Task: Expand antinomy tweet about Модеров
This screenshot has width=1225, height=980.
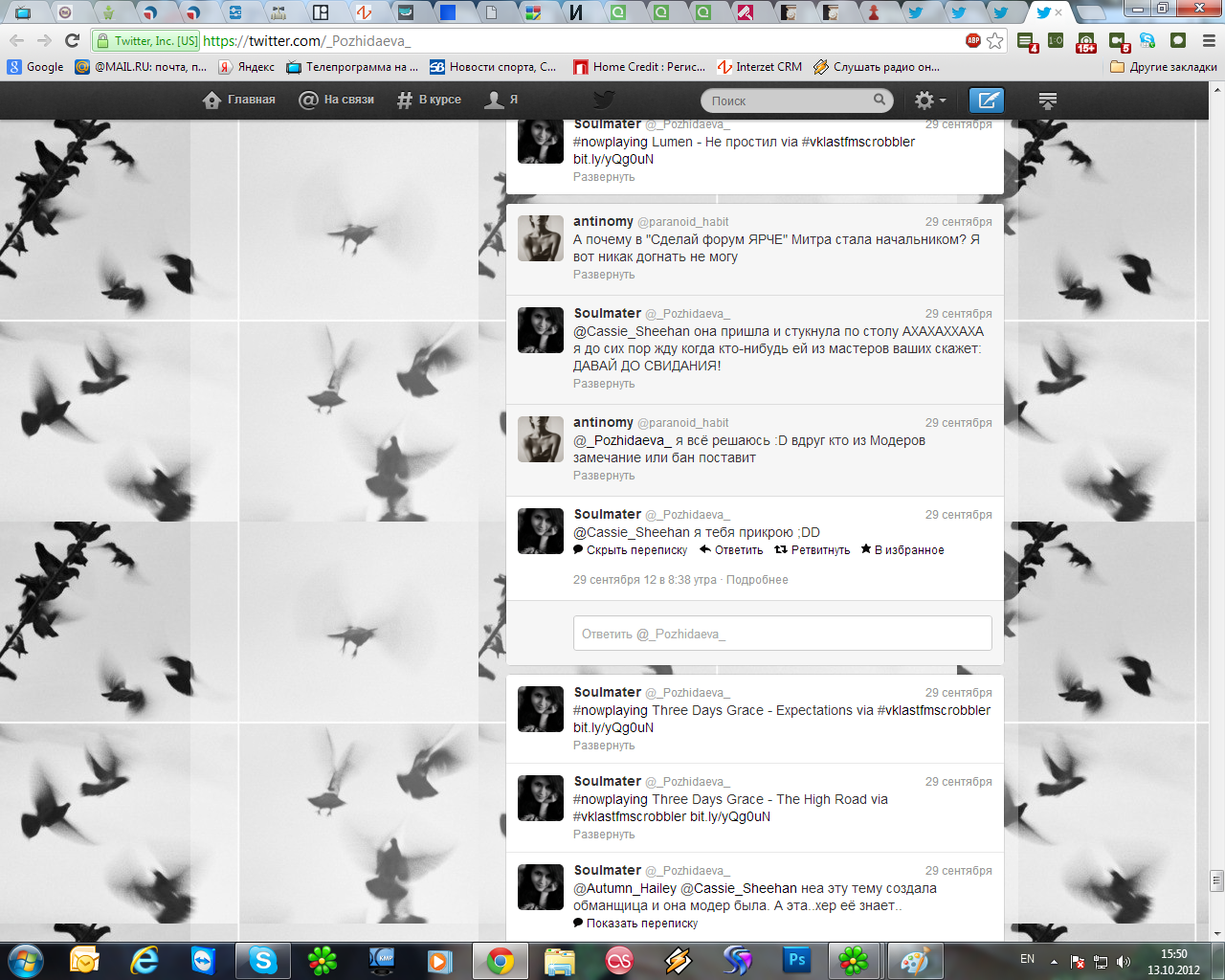Action: tap(604, 476)
